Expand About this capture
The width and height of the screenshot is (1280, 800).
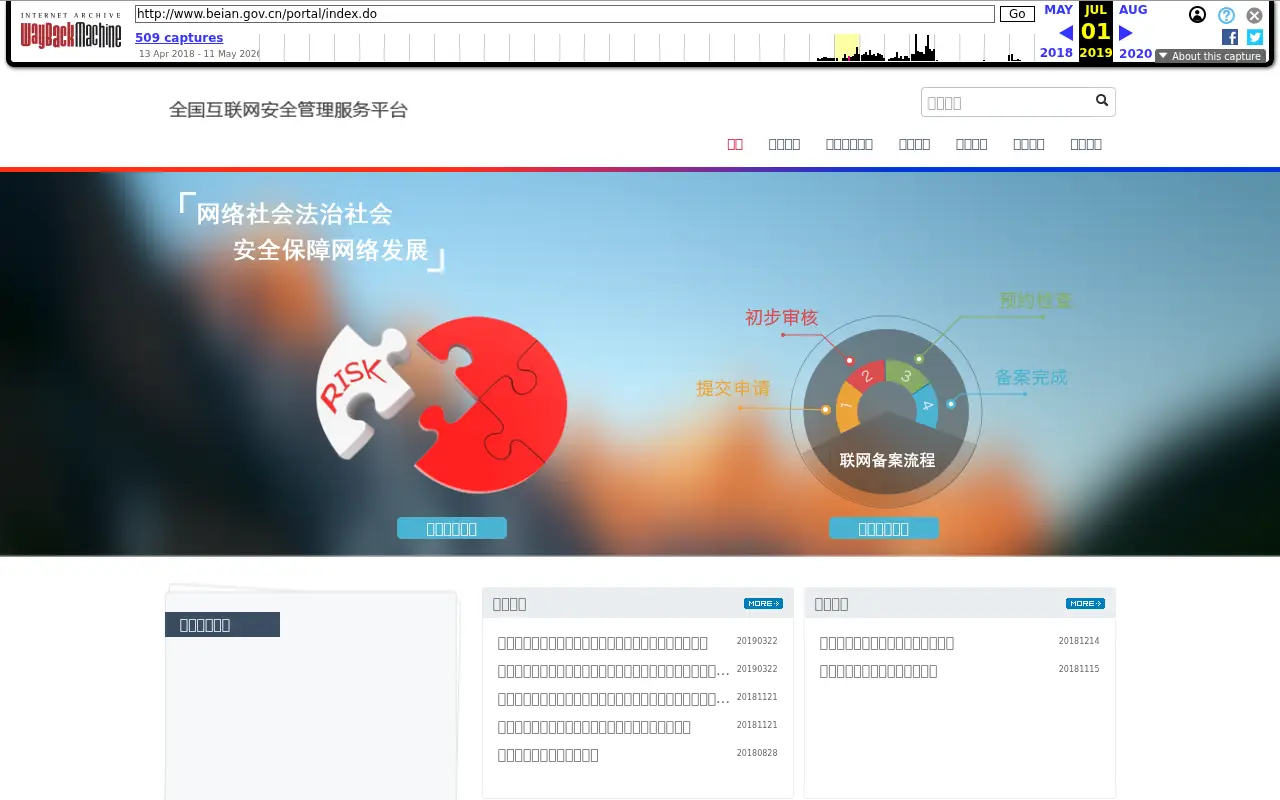tap(1210, 56)
